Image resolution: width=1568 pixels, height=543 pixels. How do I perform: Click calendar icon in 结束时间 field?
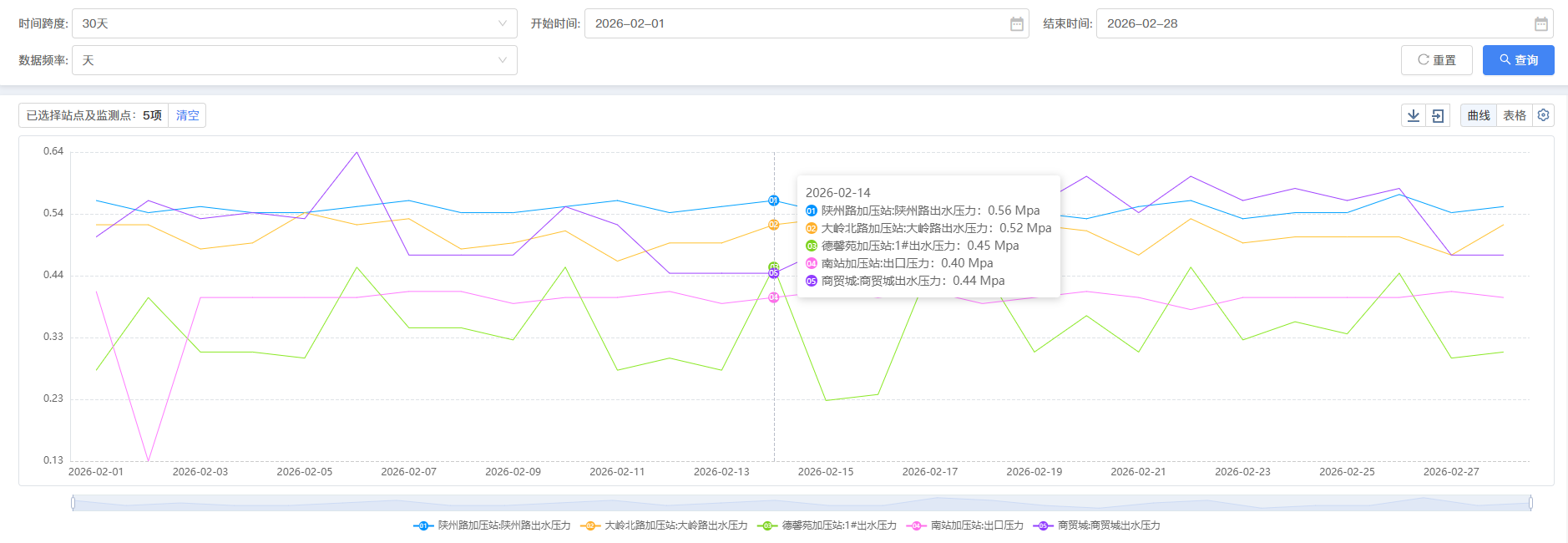[x=1540, y=24]
